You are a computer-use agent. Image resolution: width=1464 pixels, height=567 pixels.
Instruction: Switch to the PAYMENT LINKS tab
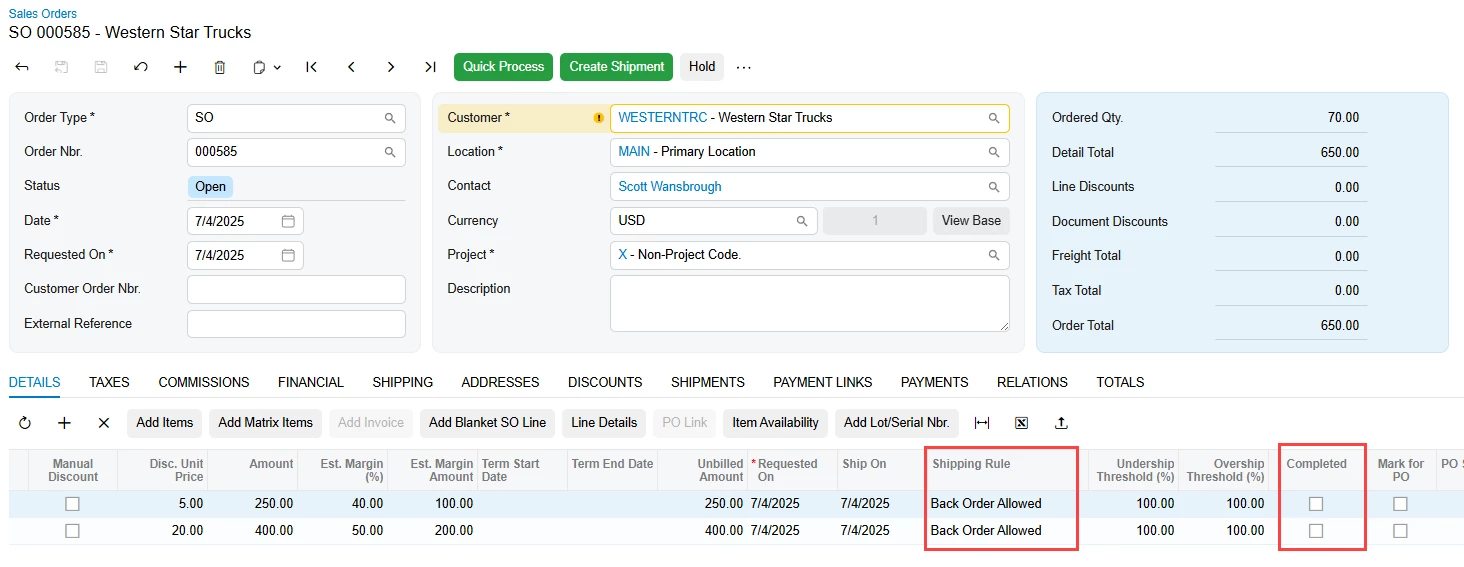(823, 382)
